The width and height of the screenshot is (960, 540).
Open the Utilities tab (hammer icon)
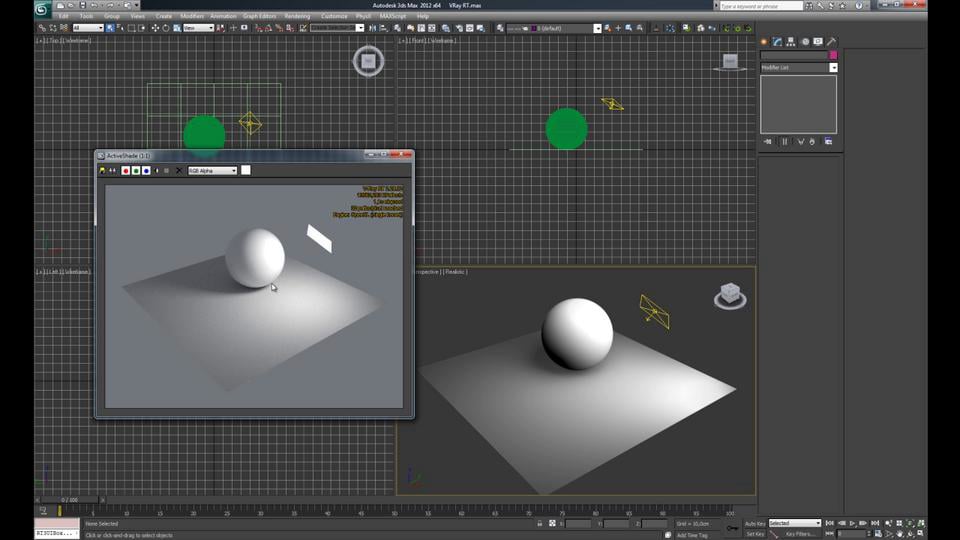[x=831, y=42]
